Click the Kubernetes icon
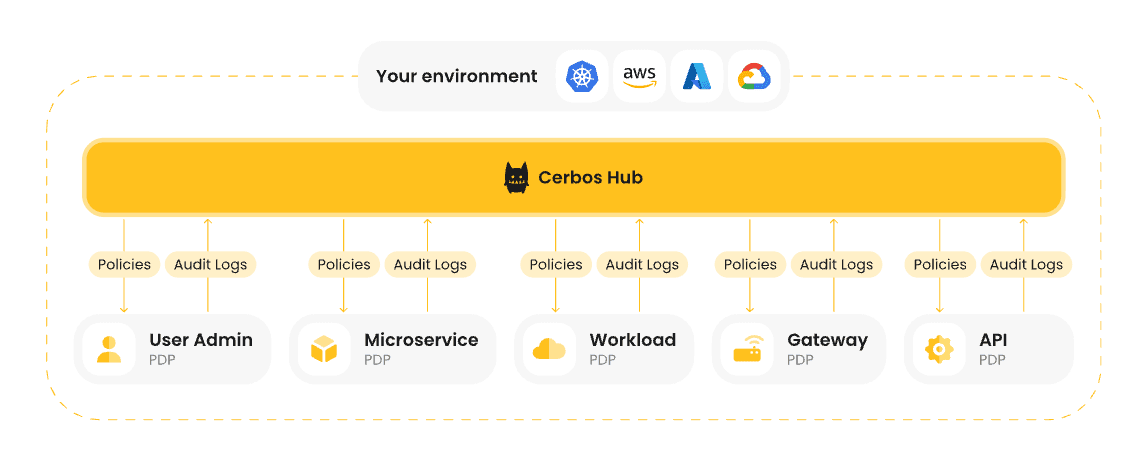 (x=582, y=76)
